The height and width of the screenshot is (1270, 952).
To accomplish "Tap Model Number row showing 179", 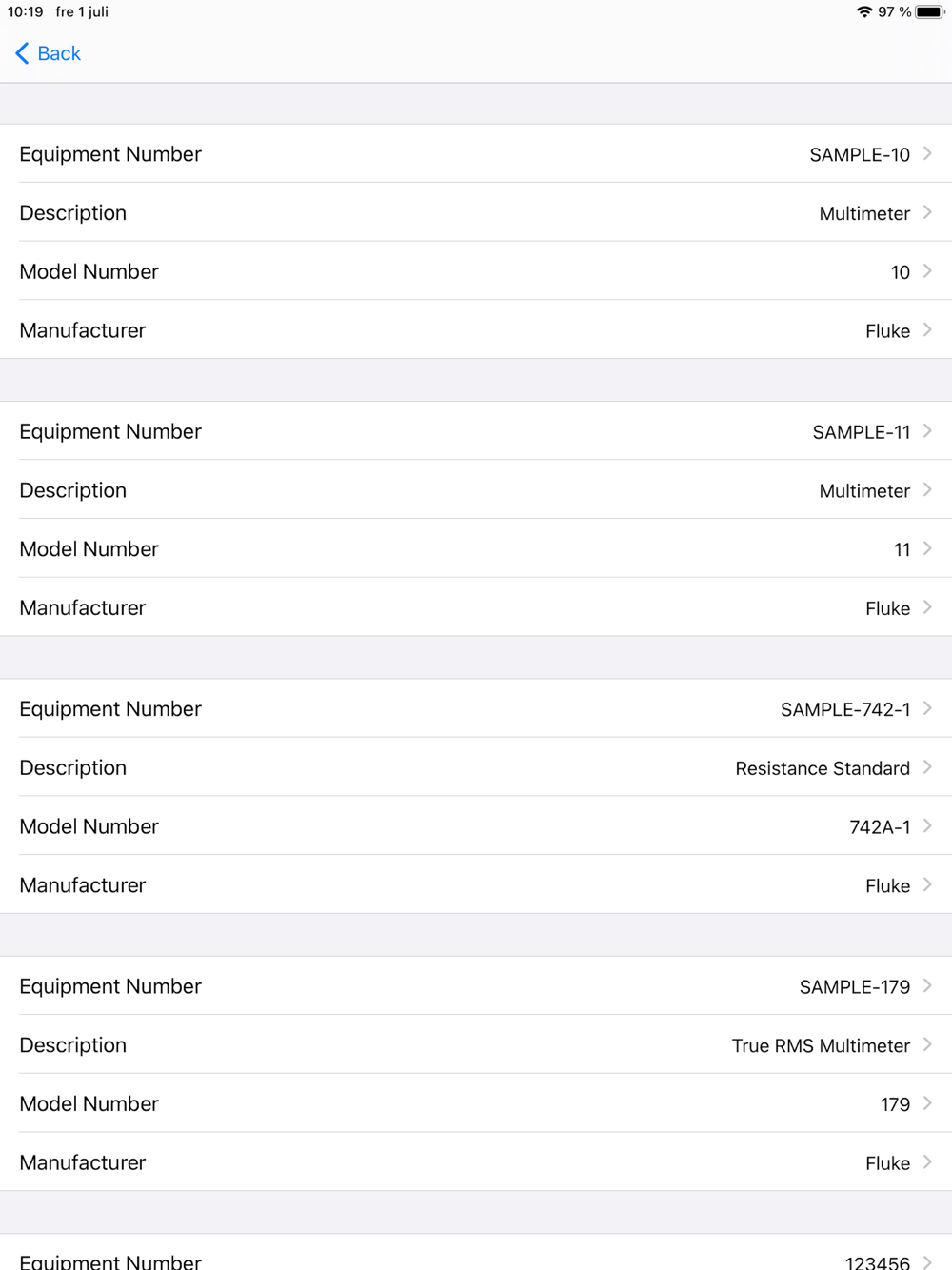I will 476,1104.
